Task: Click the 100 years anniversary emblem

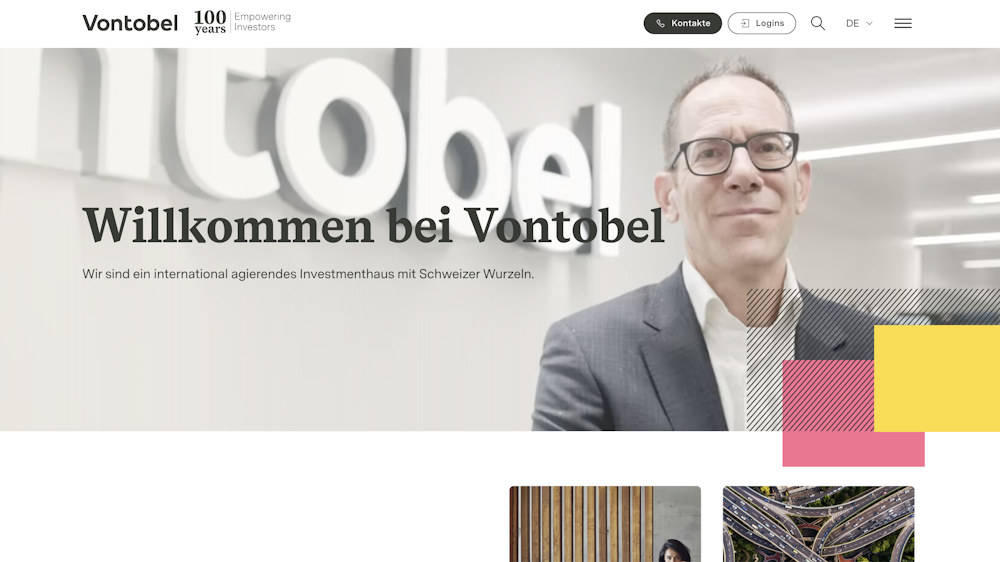Action: coord(210,22)
